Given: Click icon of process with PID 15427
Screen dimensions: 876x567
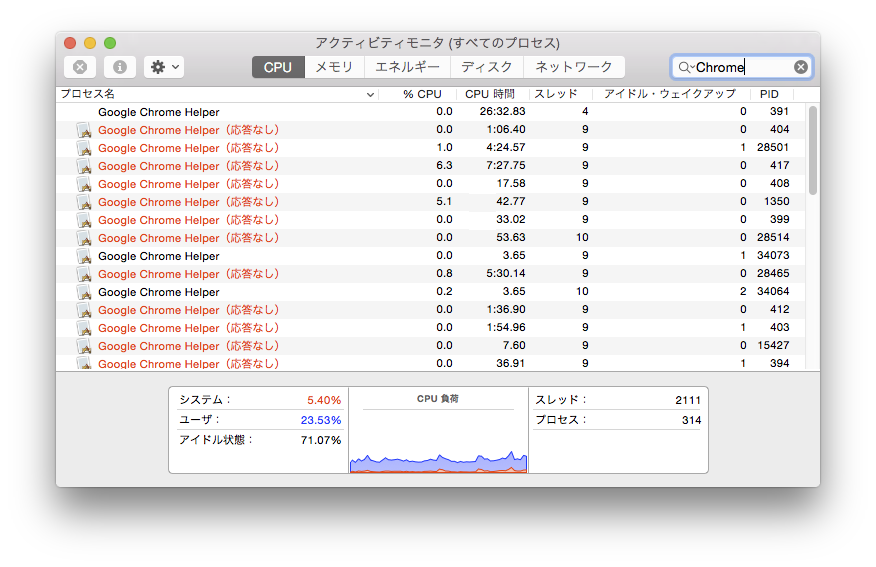Looking at the screenshot, I should pyautogui.click(x=84, y=346).
